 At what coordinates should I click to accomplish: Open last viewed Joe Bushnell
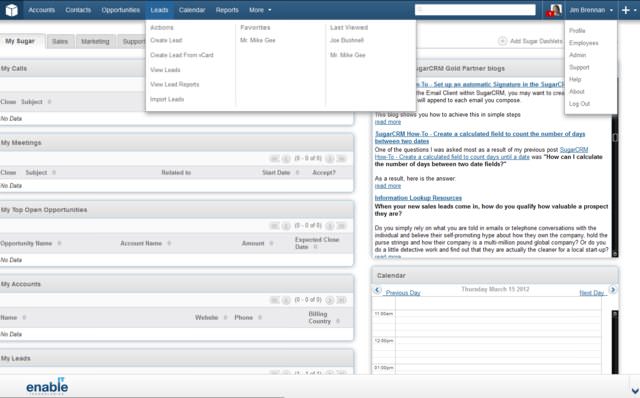click(x=347, y=40)
